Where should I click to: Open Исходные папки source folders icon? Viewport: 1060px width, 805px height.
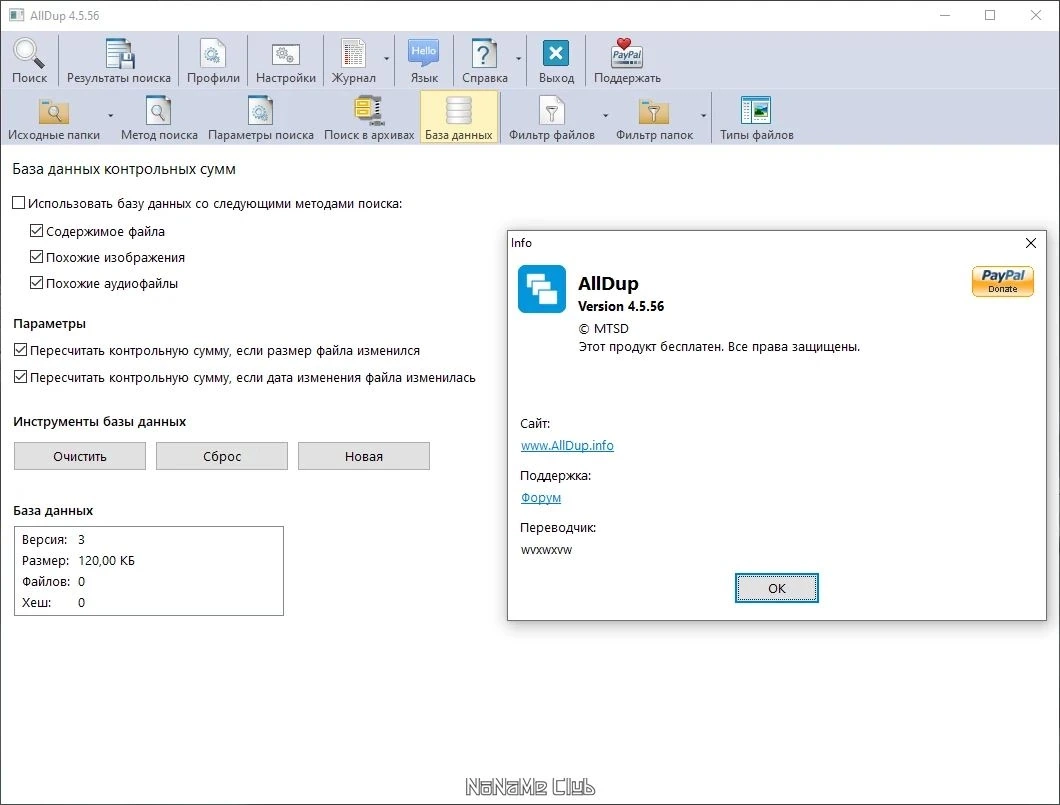coord(53,111)
